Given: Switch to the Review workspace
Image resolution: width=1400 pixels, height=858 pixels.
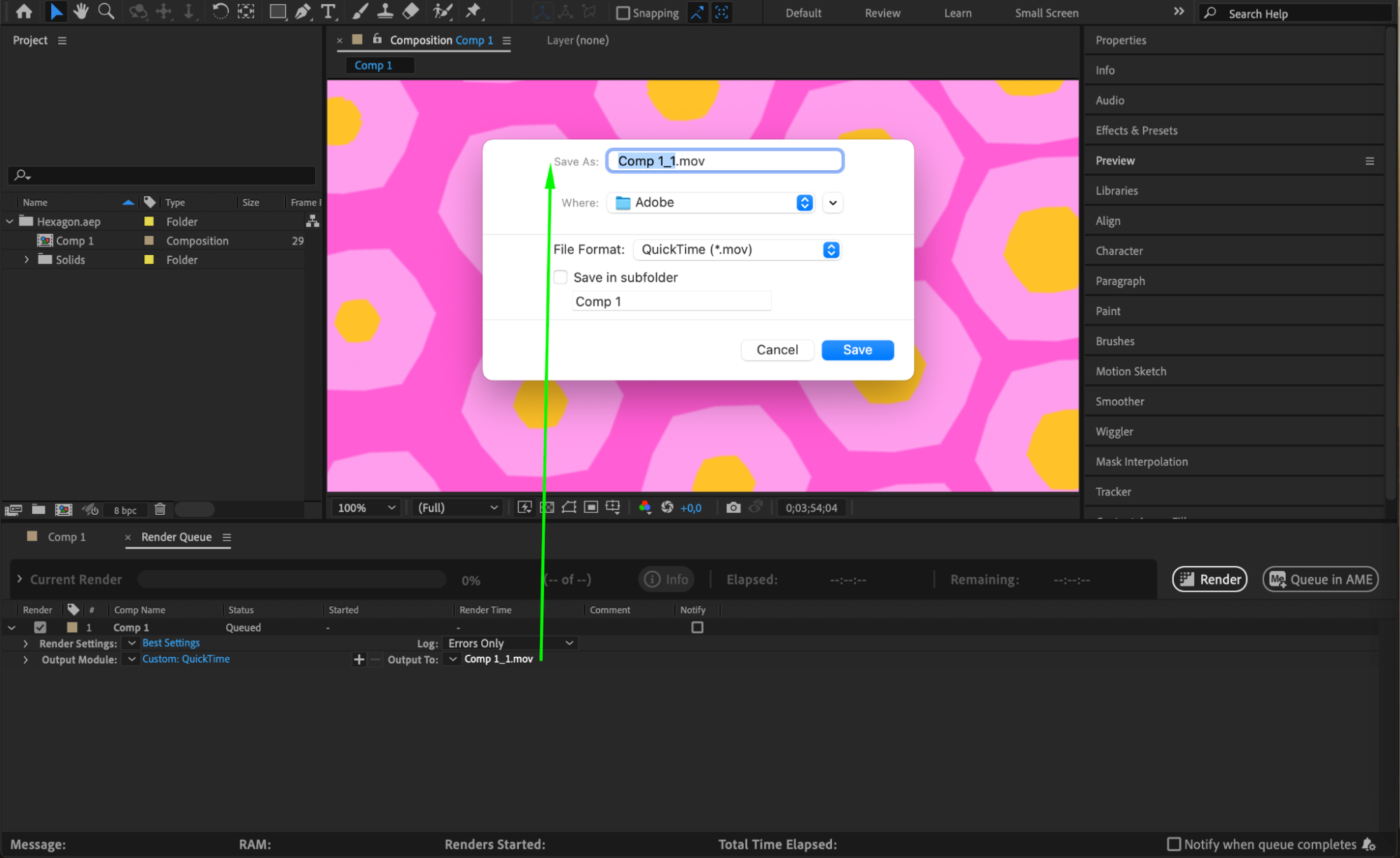Looking at the screenshot, I should tap(882, 13).
